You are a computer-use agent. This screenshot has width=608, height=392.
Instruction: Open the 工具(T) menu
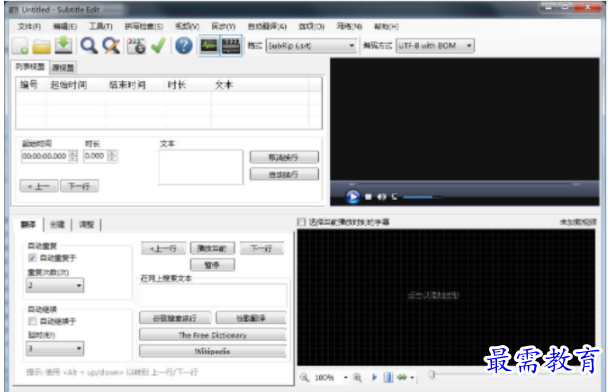coord(101,26)
